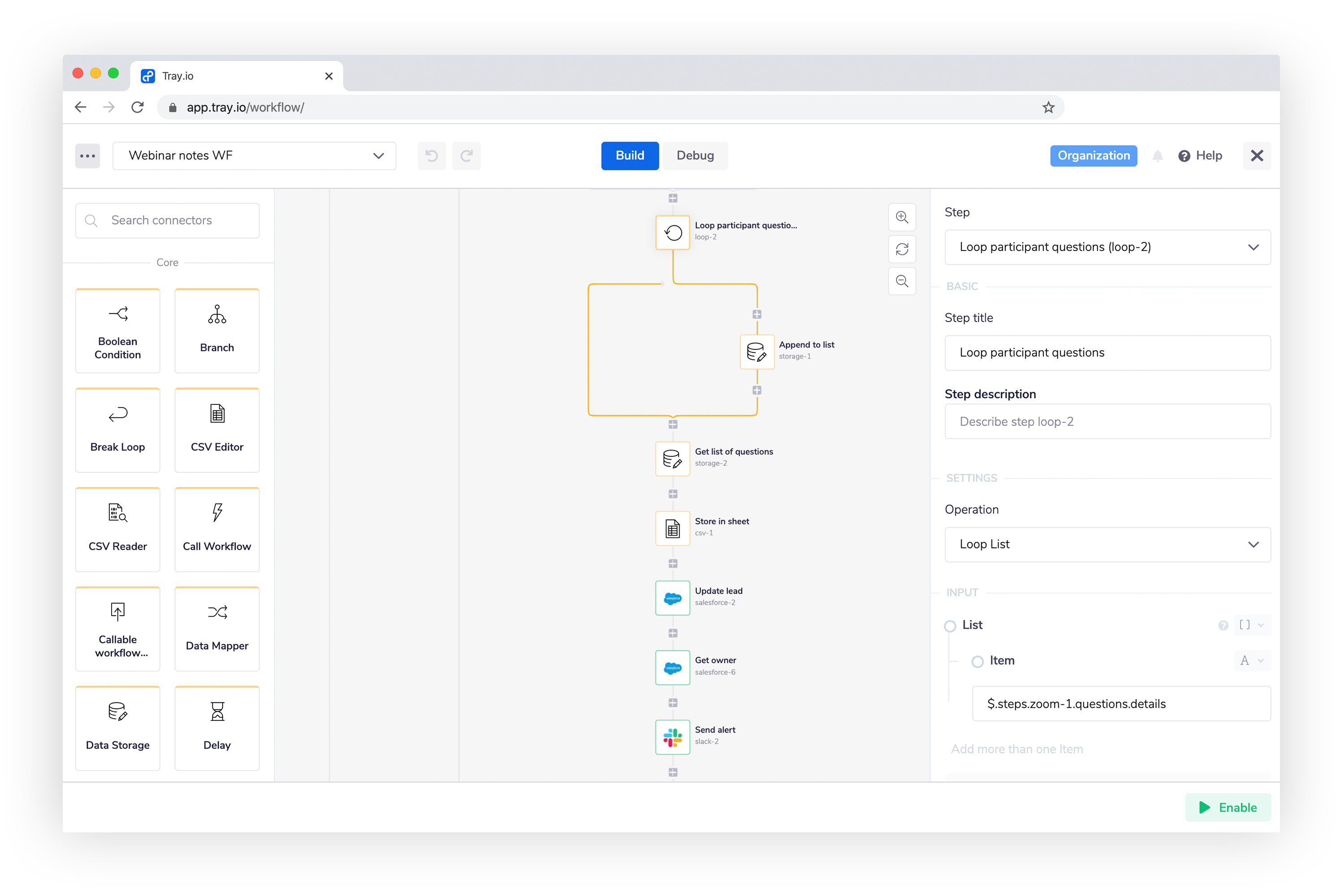Viewport: 1344px width, 896px height.
Task: Open the notifications bell icon
Action: click(1157, 156)
